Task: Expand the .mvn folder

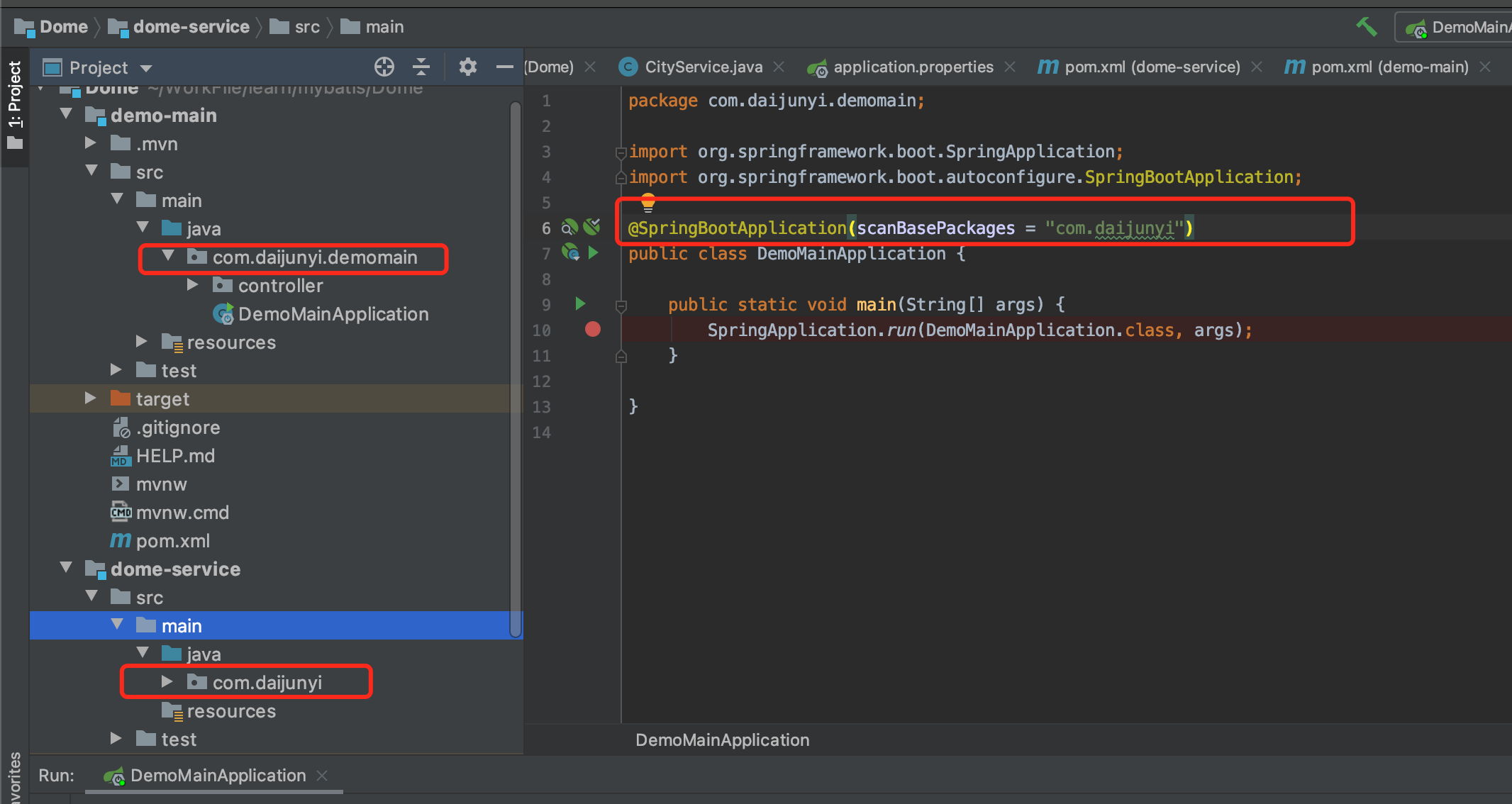Action: (91, 143)
